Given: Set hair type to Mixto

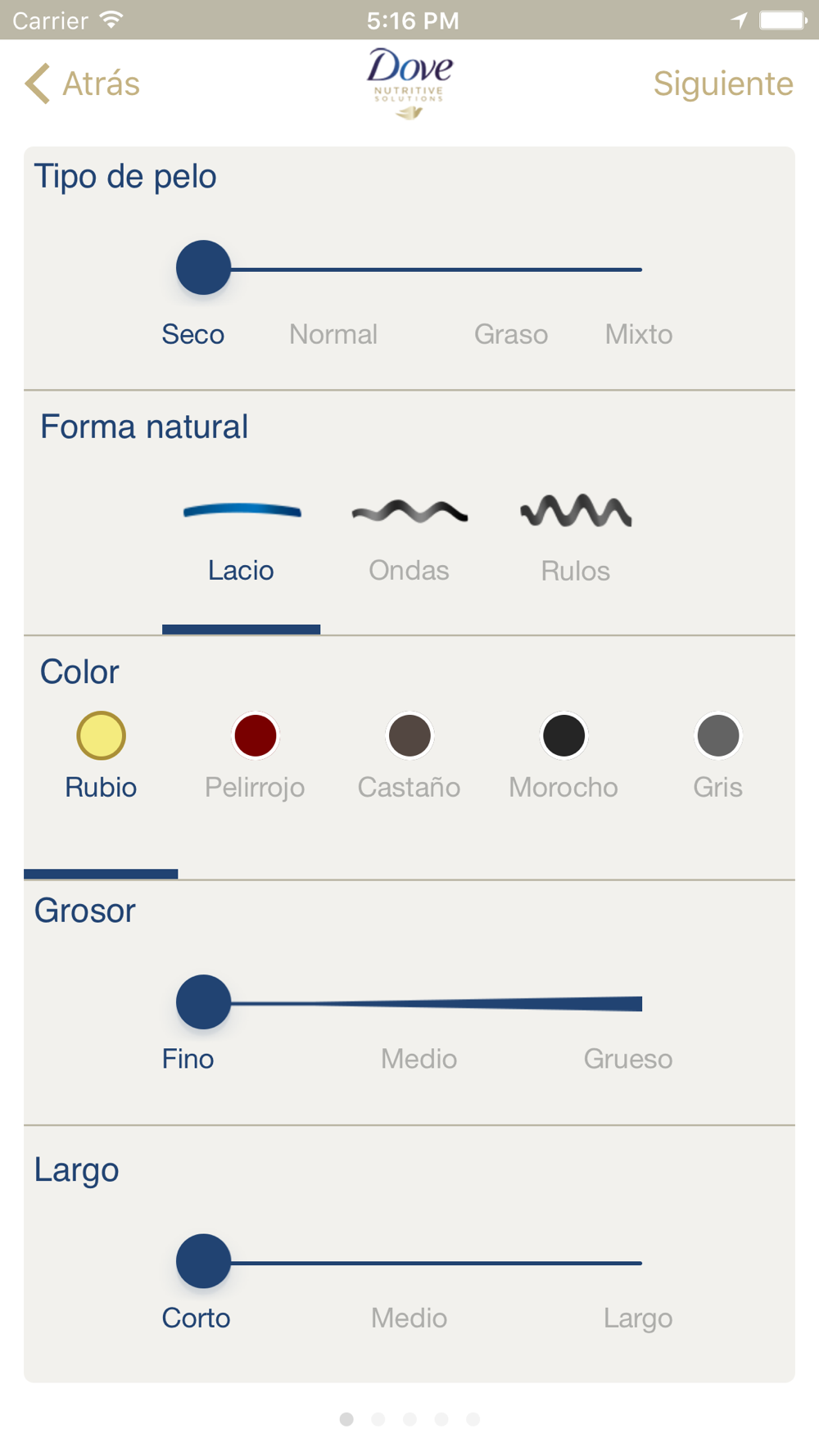Looking at the screenshot, I should click(639, 334).
